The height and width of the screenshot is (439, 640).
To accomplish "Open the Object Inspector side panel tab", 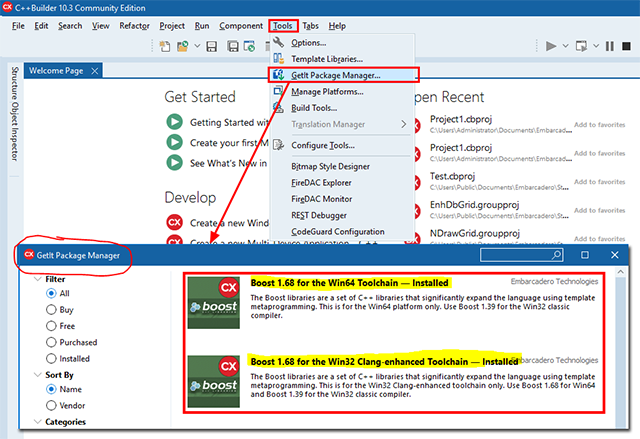I will [15, 131].
